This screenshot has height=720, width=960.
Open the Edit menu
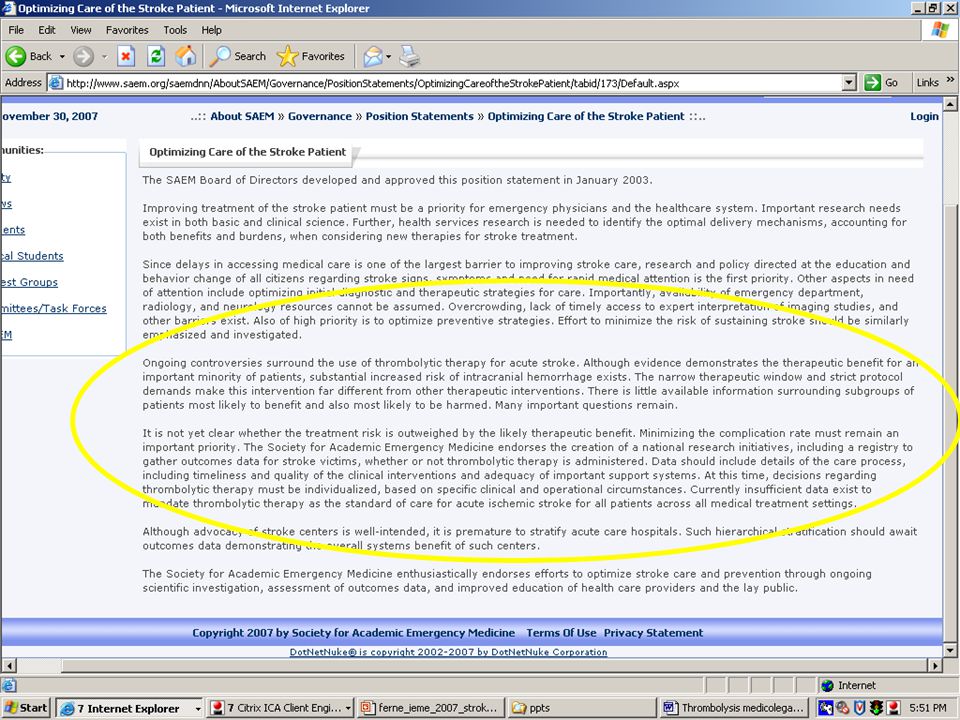[47, 30]
